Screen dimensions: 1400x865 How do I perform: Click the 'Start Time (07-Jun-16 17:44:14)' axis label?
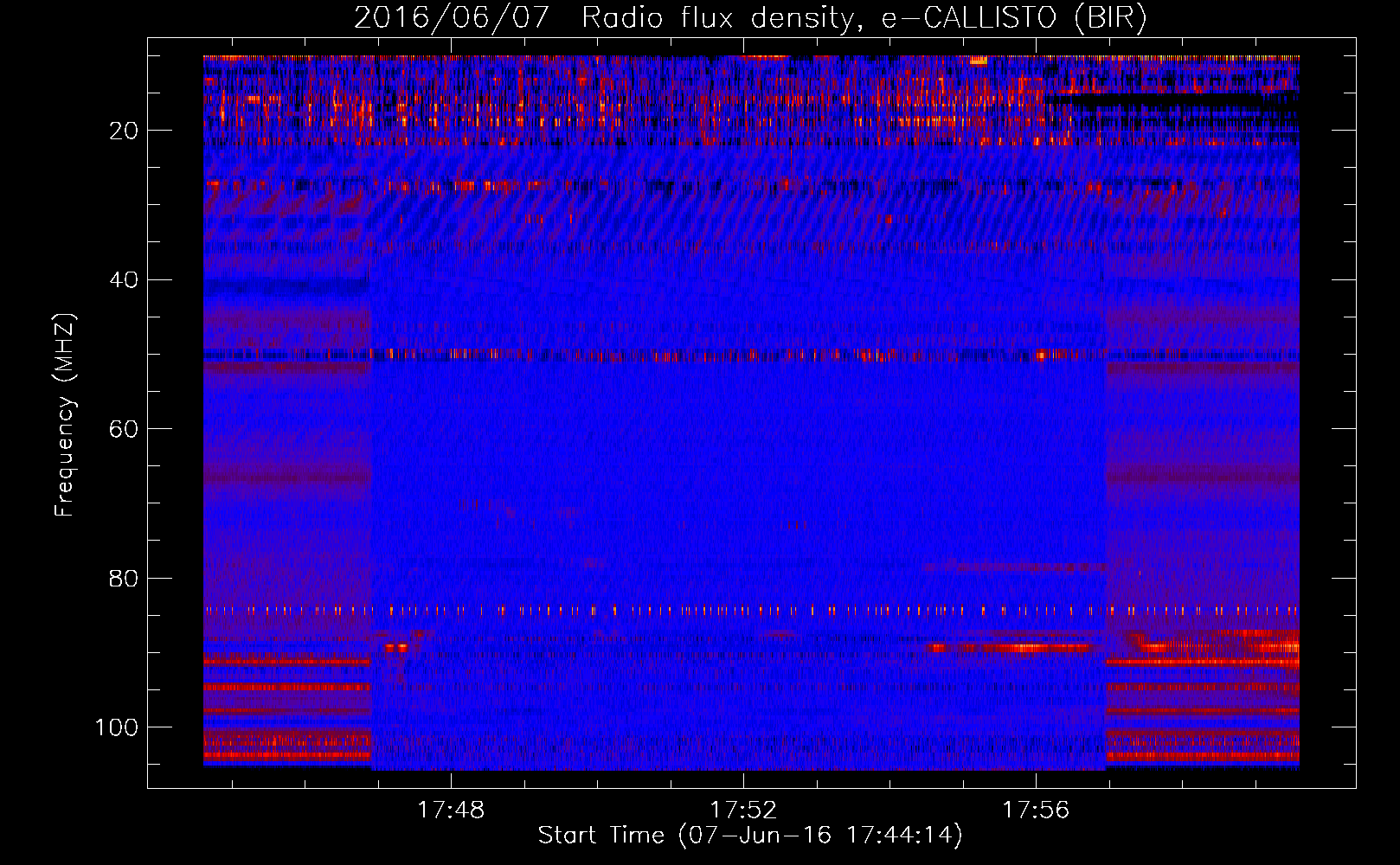[x=750, y=836]
